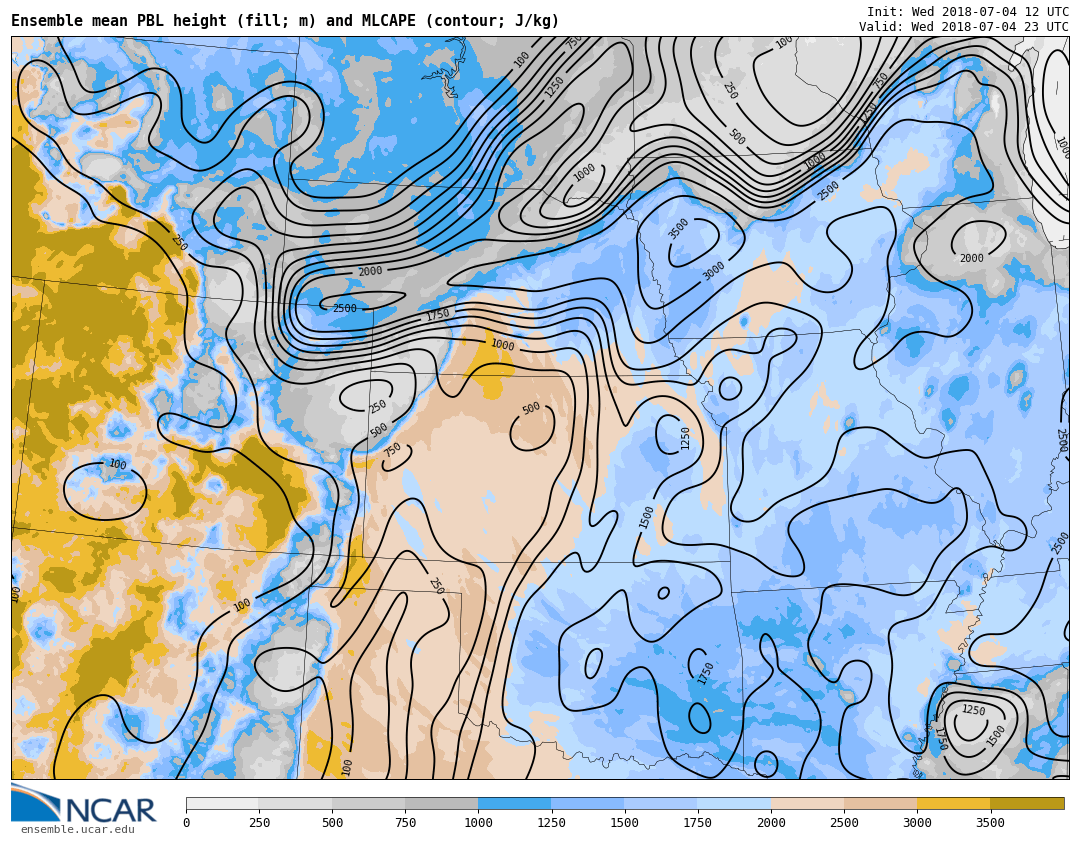
Task: Click the 3500 MLCAPE contour label on map
Action: pos(679,228)
